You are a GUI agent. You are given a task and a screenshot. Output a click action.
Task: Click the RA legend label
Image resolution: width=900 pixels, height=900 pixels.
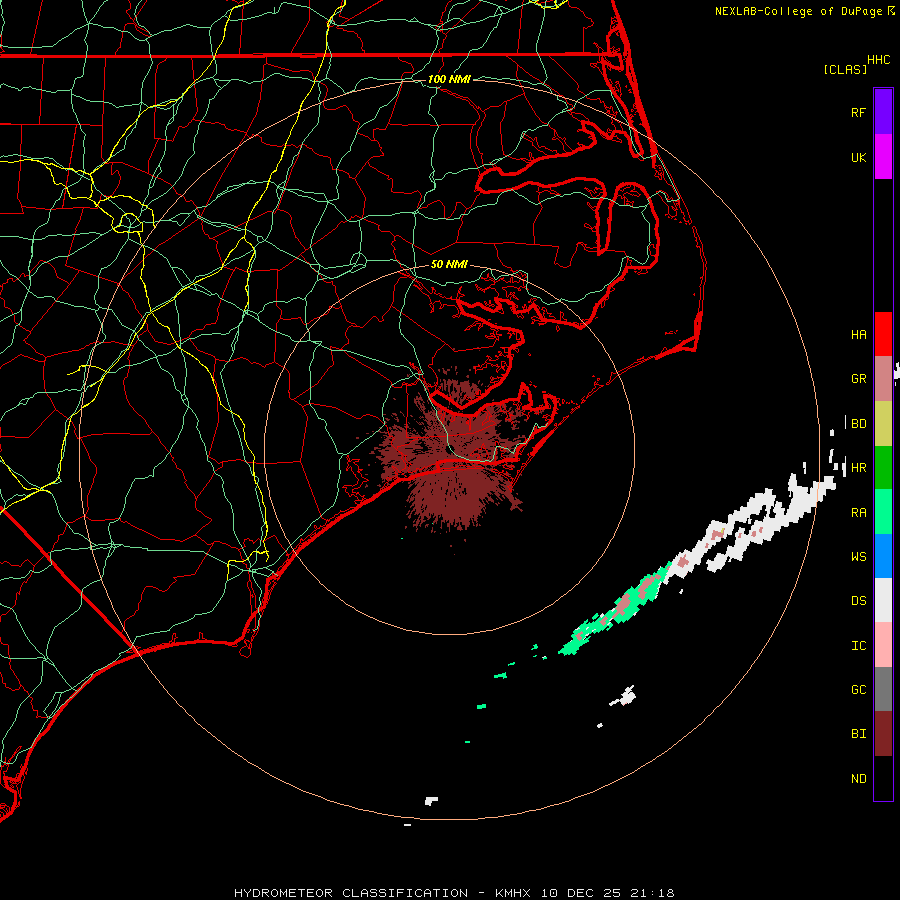pos(859,513)
